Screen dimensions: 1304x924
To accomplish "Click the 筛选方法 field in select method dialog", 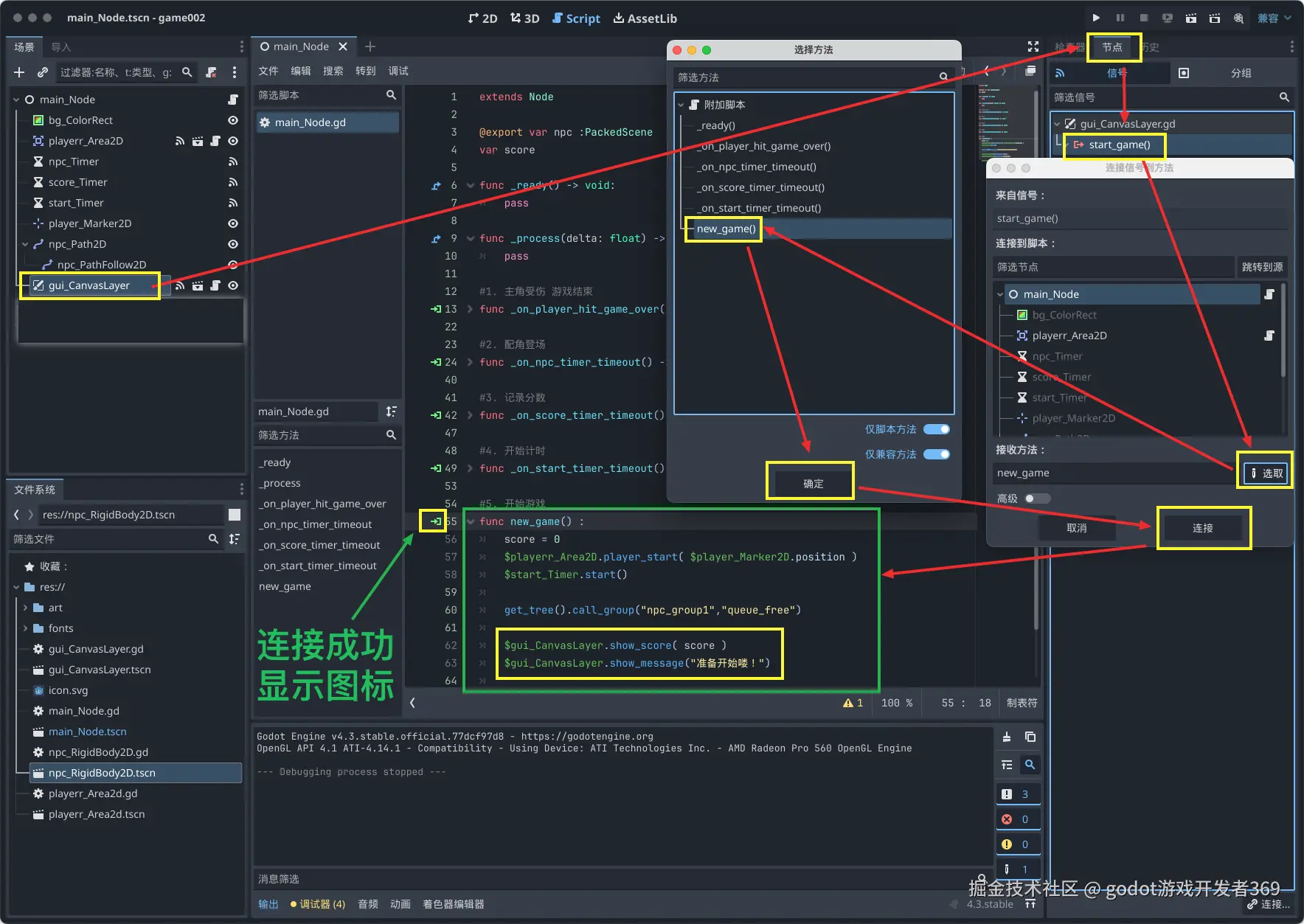I will (x=814, y=77).
